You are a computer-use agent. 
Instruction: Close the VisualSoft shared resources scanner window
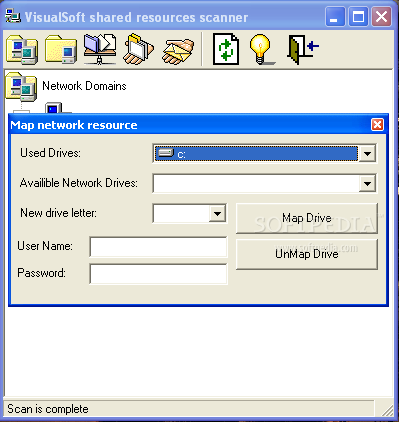coord(381,17)
